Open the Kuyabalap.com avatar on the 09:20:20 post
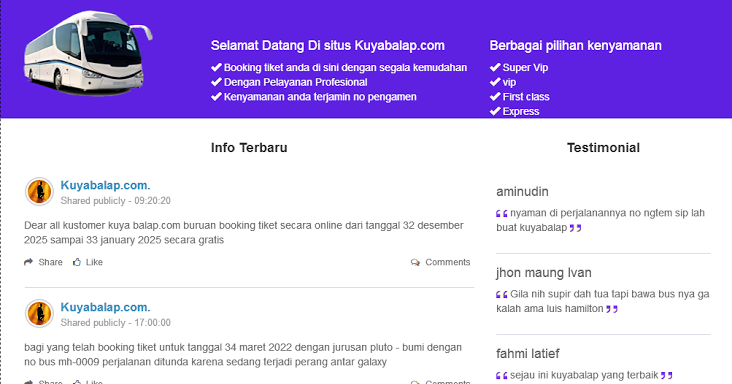The width and height of the screenshot is (732, 384). click(x=39, y=192)
